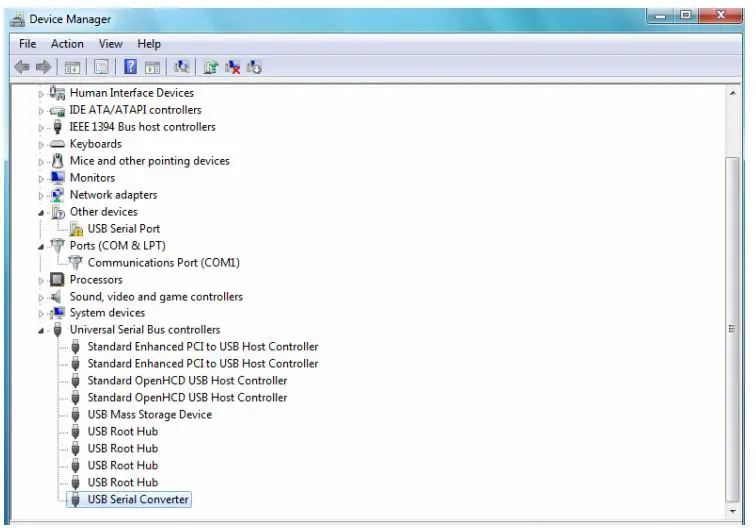Click the blue Help question mark icon

coord(130,67)
